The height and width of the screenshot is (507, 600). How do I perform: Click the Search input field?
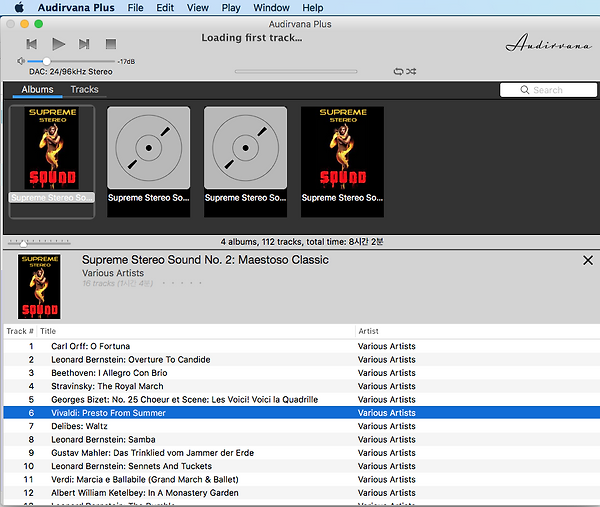(x=548, y=90)
